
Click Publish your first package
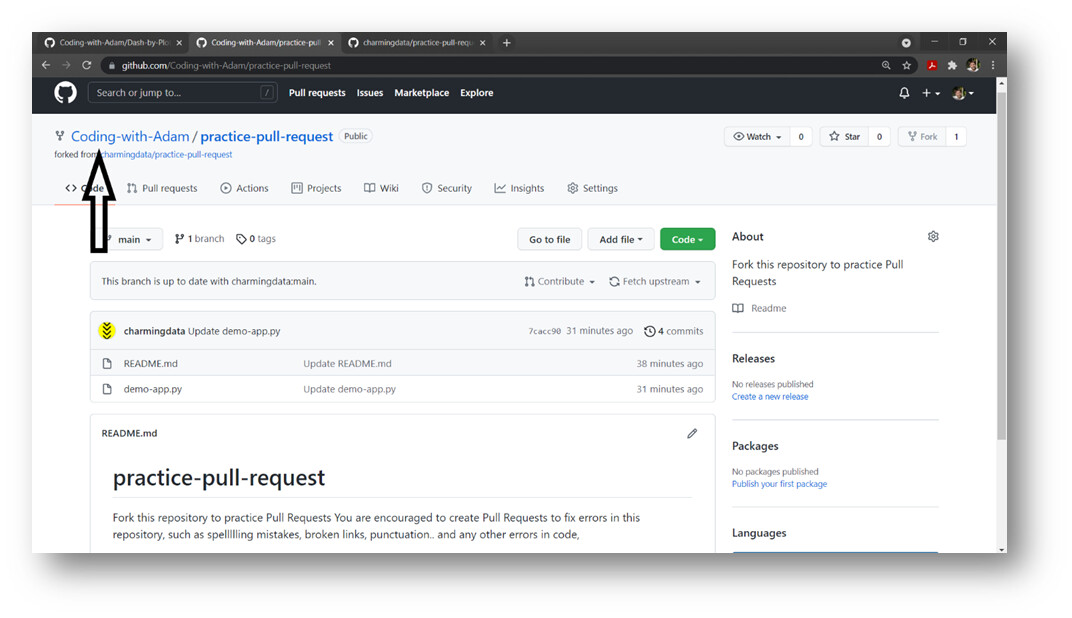pyautogui.click(x=779, y=484)
